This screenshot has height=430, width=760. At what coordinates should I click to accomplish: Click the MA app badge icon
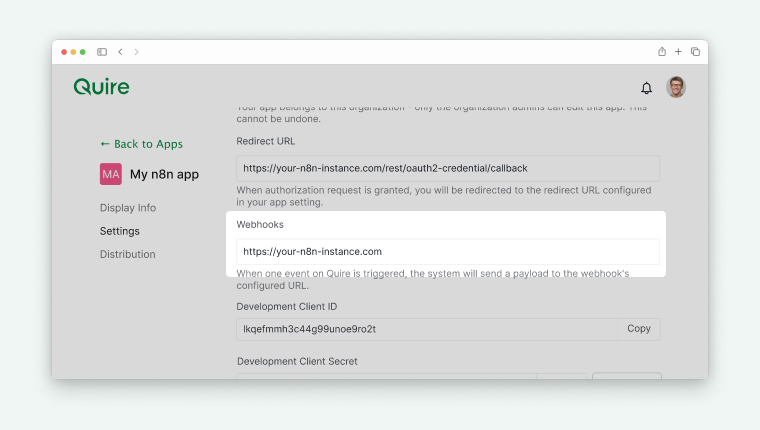110,174
